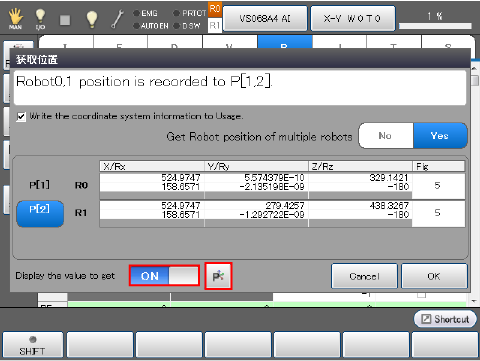This screenshot has height=361, width=480.
Task: Open the VS06844 AI robot type button
Action: point(265,18)
